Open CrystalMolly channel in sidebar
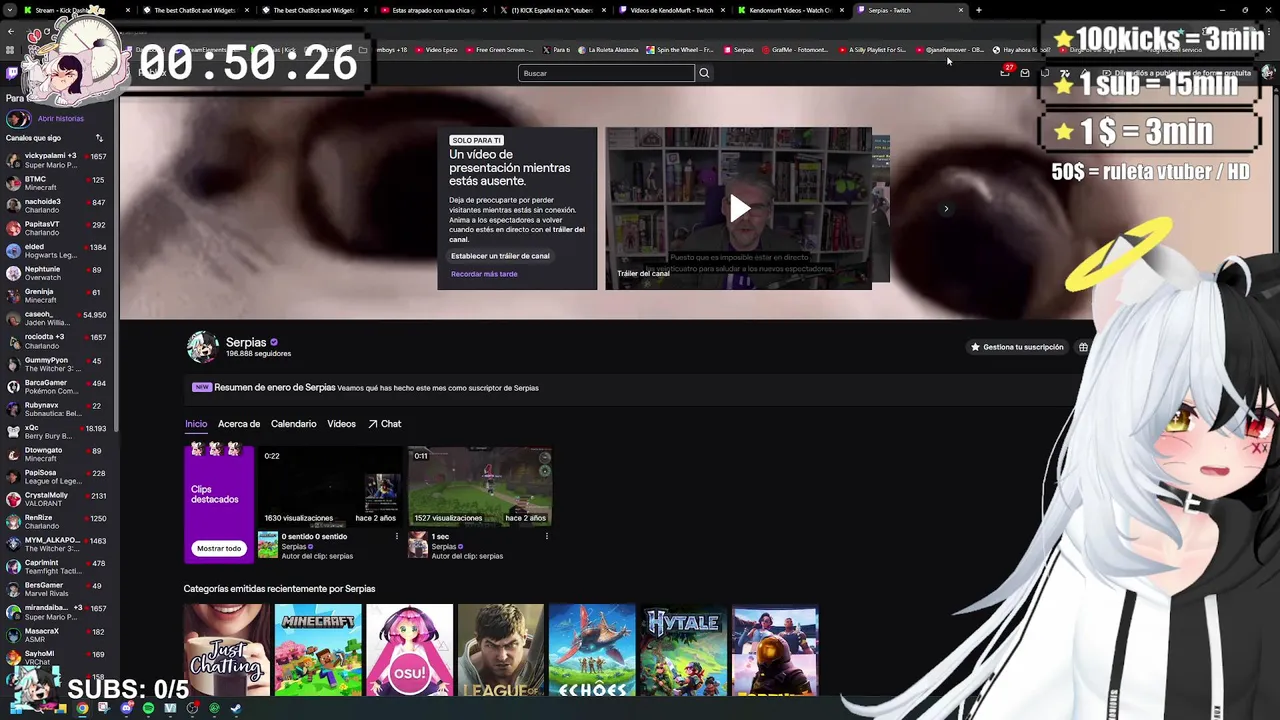The width and height of the screenshot is (1280, 720). tap(57, 499)
